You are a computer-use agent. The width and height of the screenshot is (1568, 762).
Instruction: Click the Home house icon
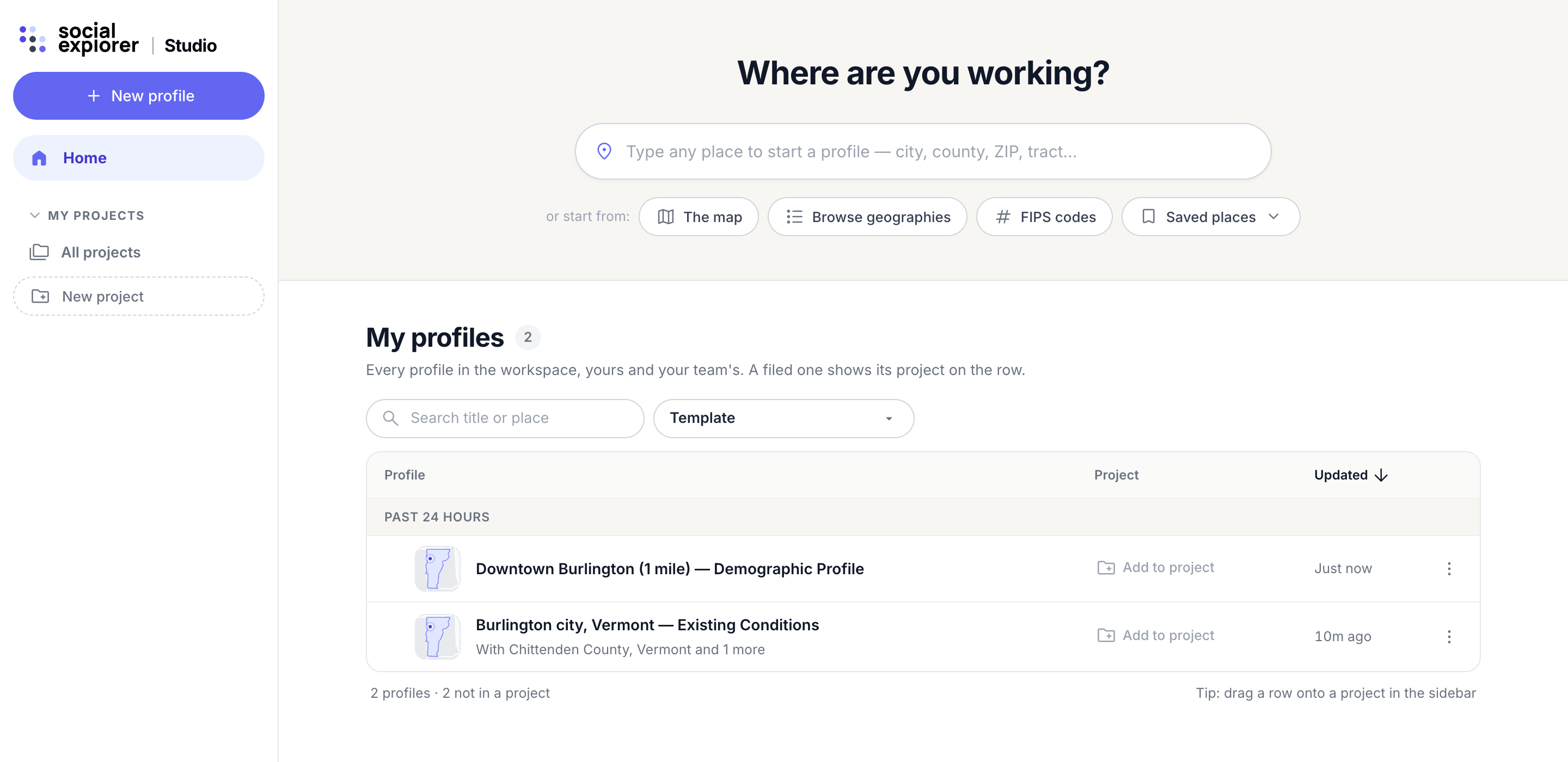click(x=39, y=158)
